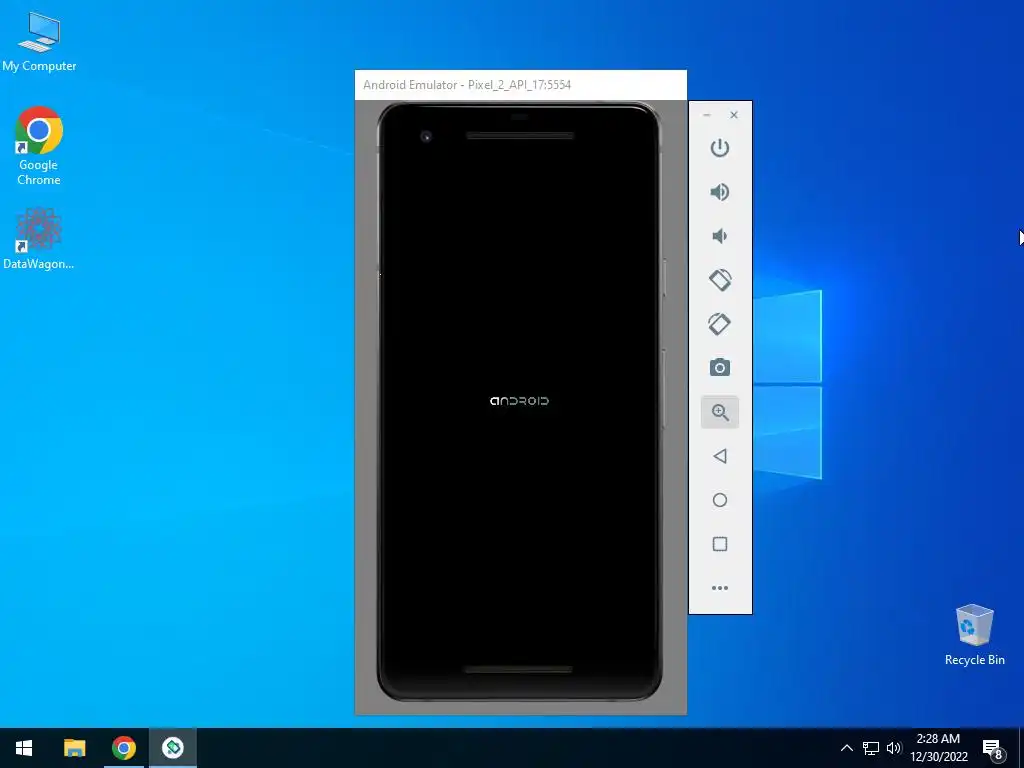The height and width of the screenshot is (768, 1024).
Task: Lower volume with the volume down icon
Action: pos(720,236)
